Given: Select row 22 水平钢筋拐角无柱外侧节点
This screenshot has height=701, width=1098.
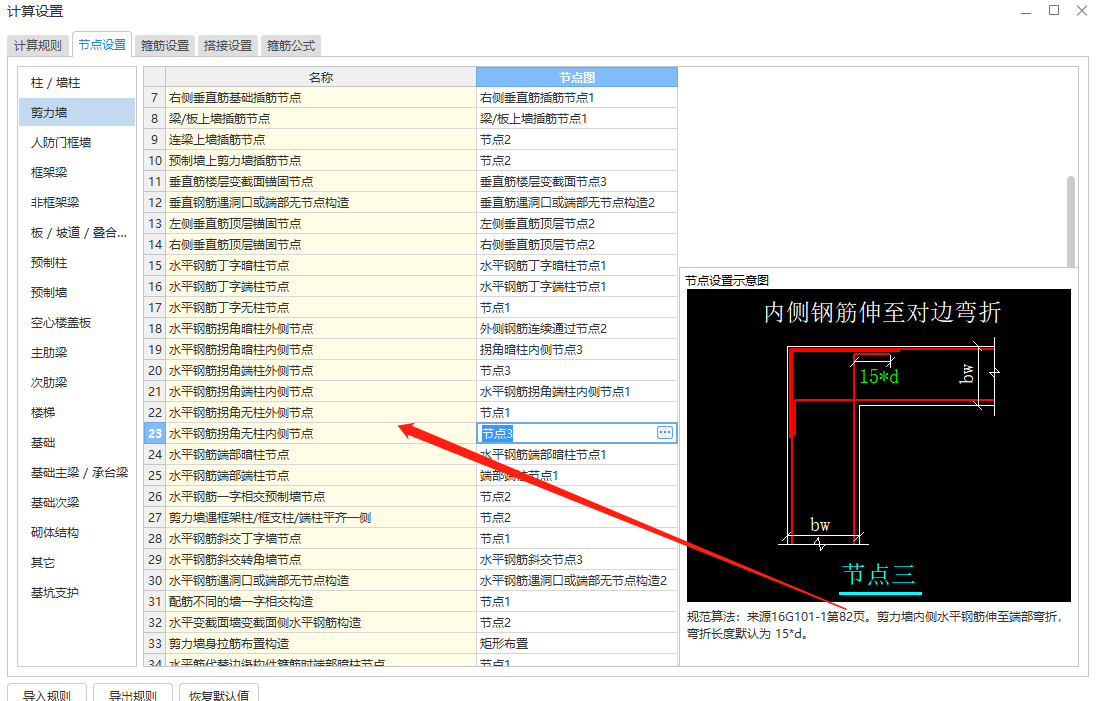Looking at the screenshot, I should point(411,413).
